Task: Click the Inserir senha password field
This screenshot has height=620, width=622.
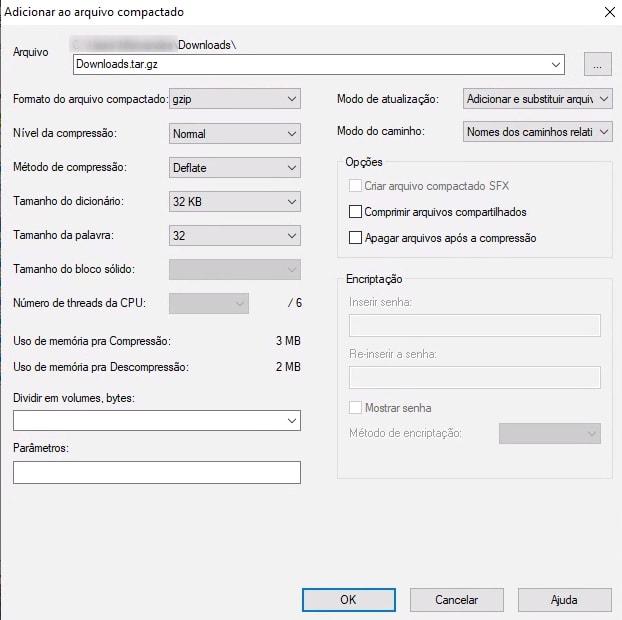Action: pos(474,325)
